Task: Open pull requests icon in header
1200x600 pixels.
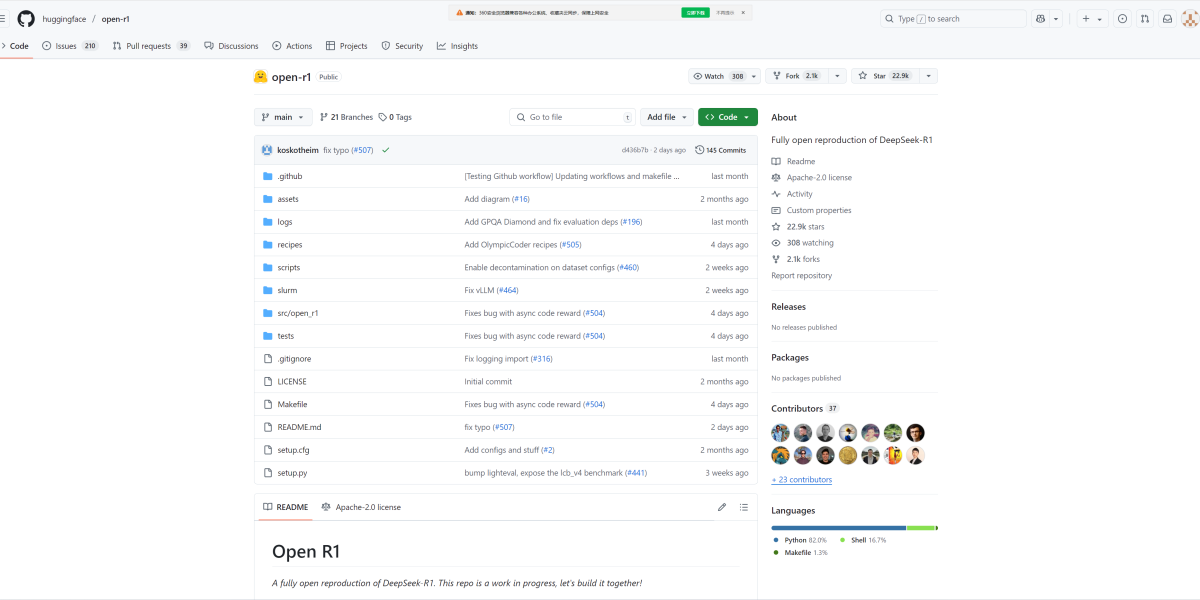Action: point(1144,19)
